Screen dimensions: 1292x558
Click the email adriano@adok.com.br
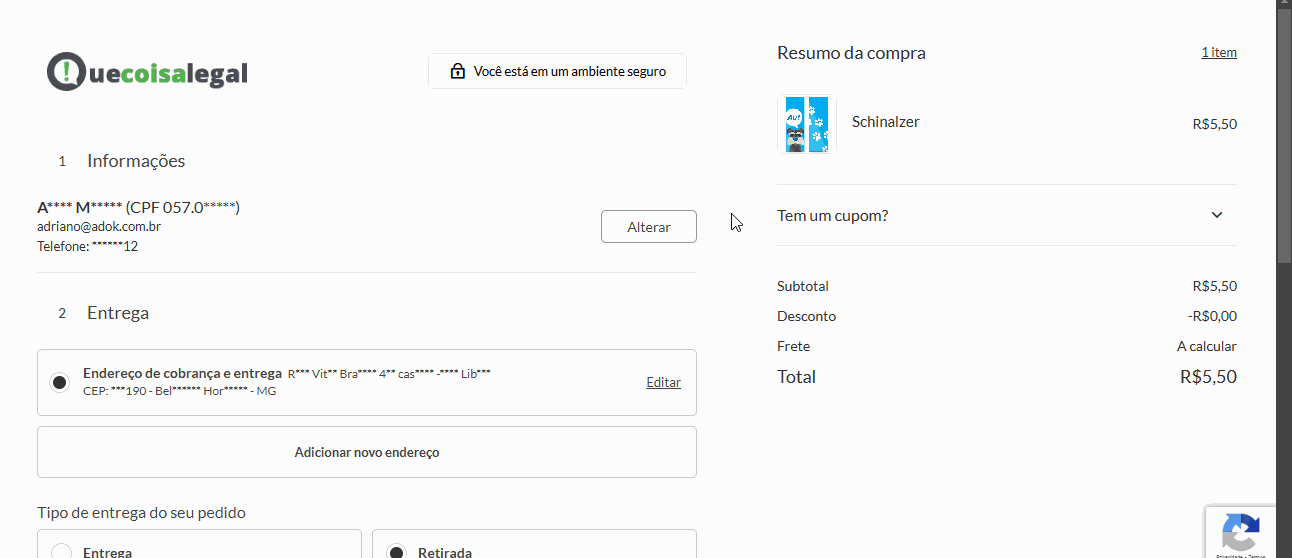pyautogui.click(x=99, y=227)
